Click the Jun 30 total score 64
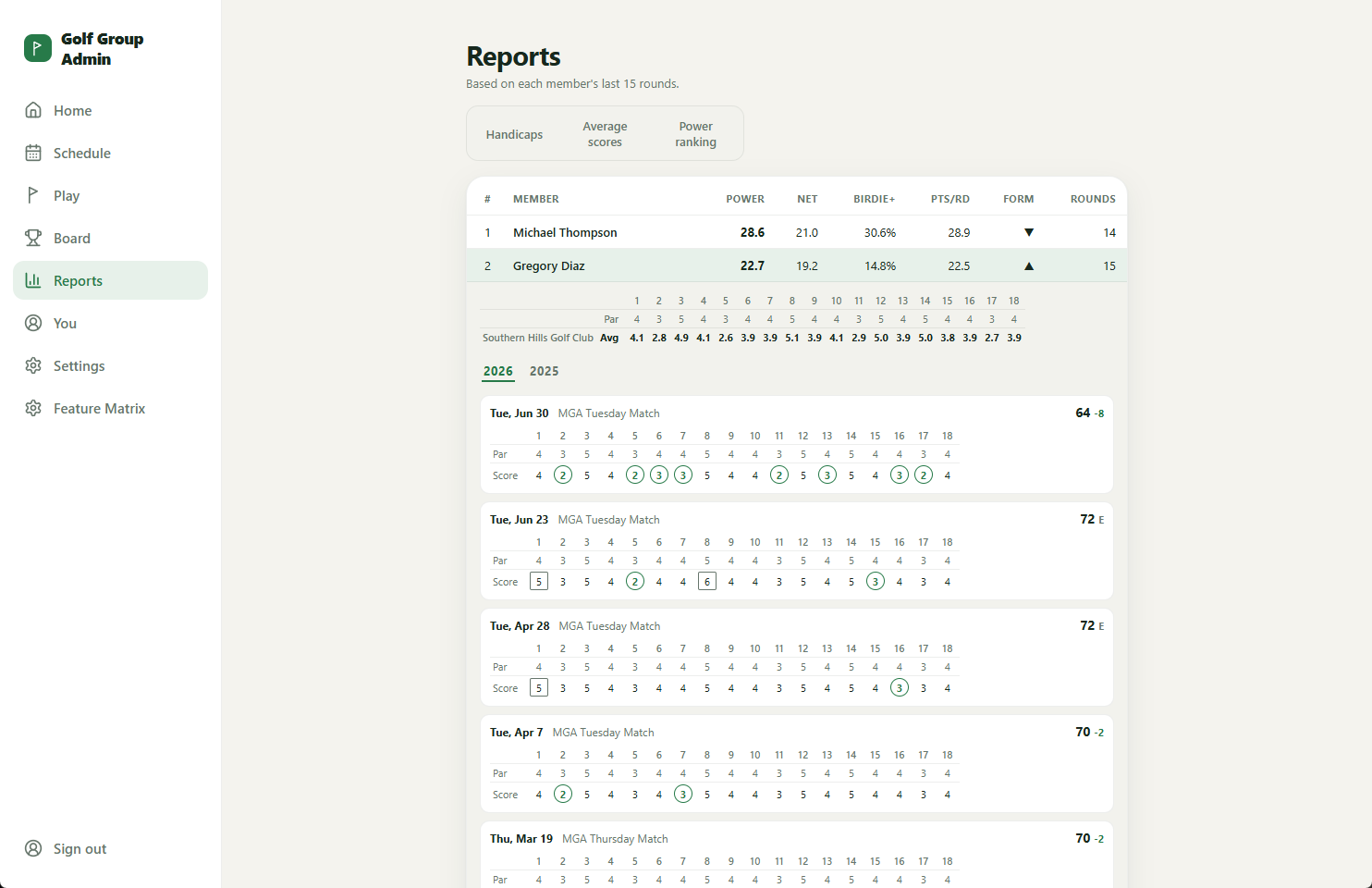This screenshot has width=1372, height=888. click(1083, 413)
